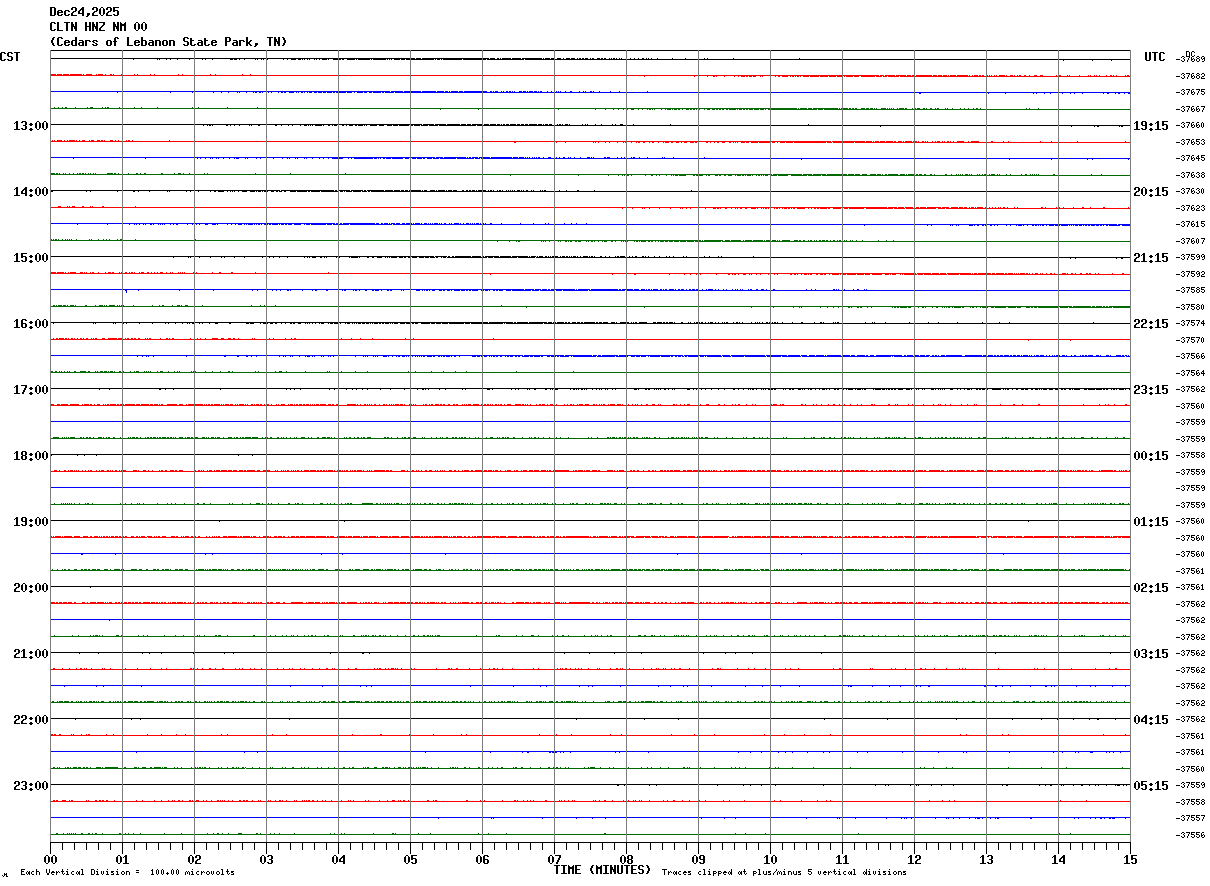Click the DC offset value "-37667"
Image resolution: width=1210 pixels, height=886 pixels.
click(x=1190, y=109)
